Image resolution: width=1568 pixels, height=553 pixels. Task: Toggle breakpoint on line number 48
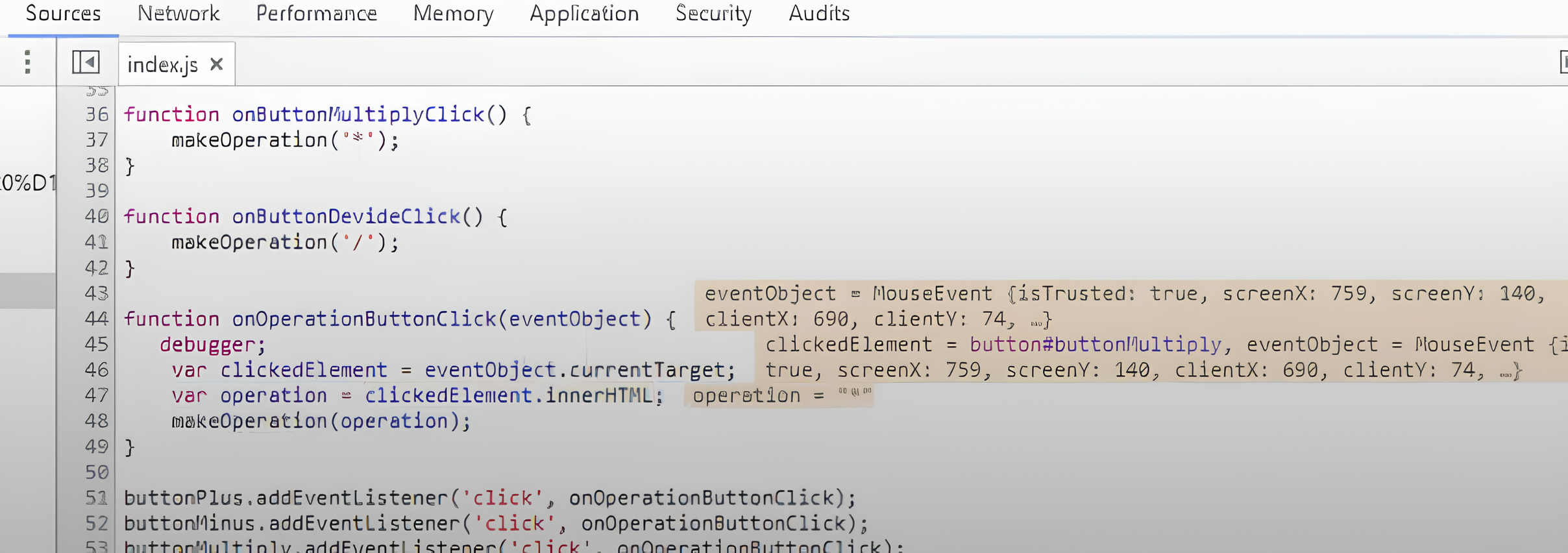[x=96, y=421]
